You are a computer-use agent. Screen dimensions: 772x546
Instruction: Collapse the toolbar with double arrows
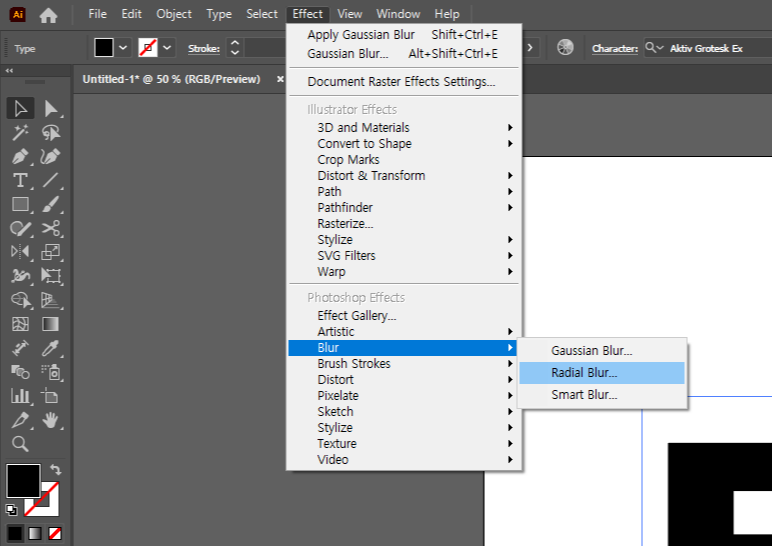(x=9, y=70)
